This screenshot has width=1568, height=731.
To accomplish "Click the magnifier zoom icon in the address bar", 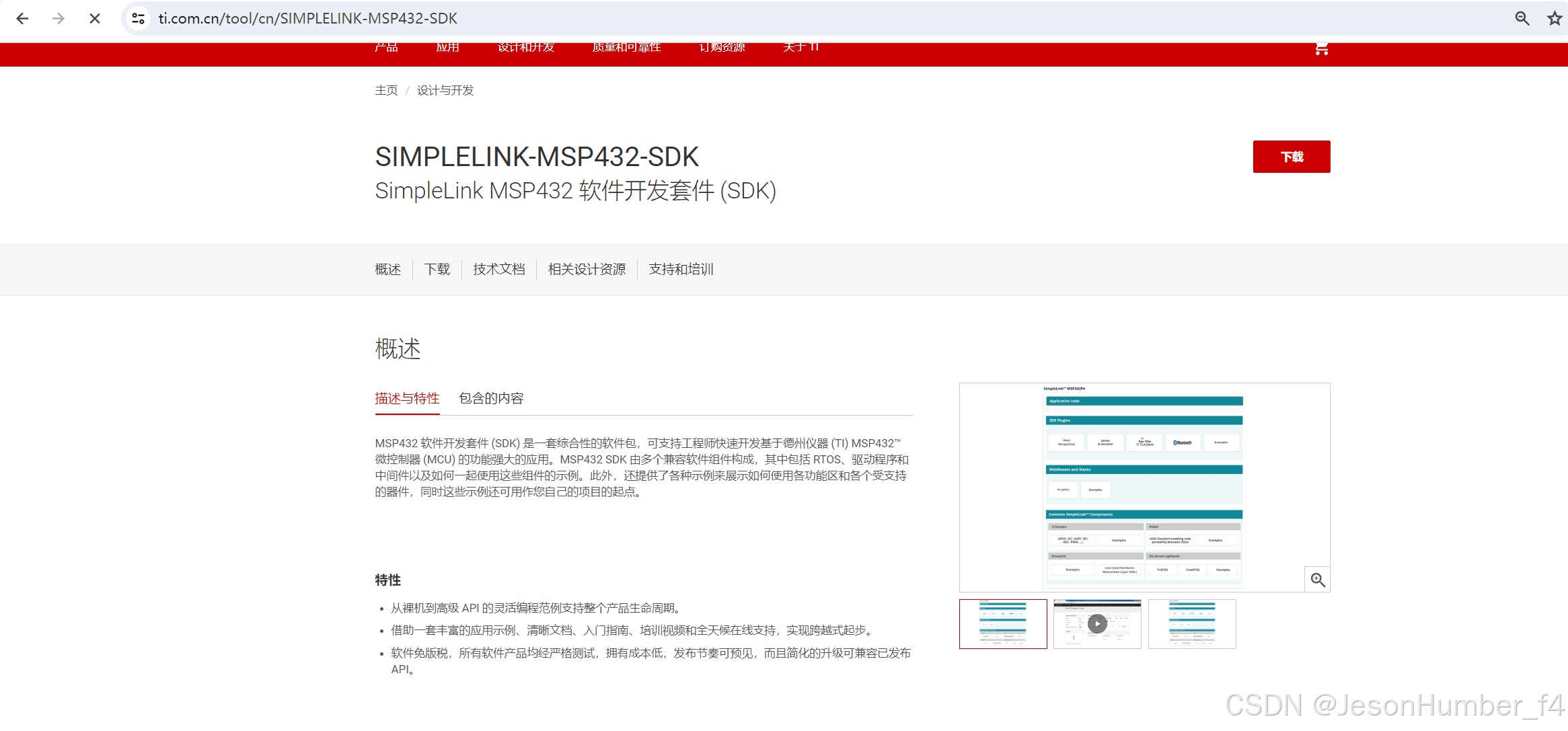I will pos(1522,18).
